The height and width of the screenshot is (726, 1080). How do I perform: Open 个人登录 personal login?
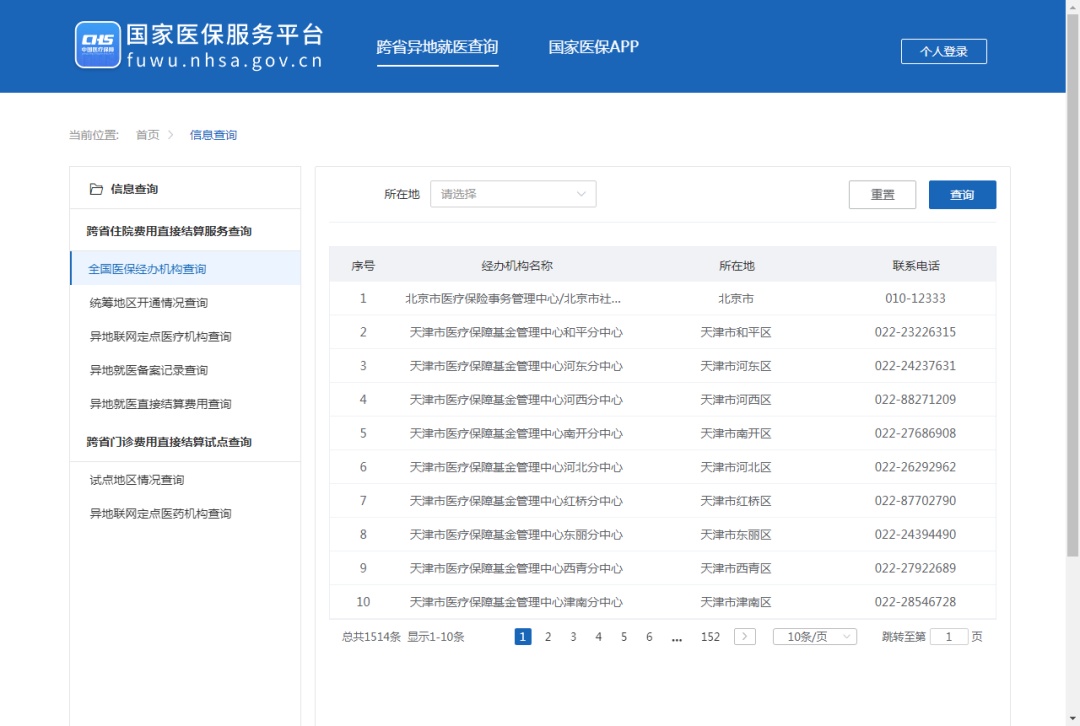(x=943, y=51)
